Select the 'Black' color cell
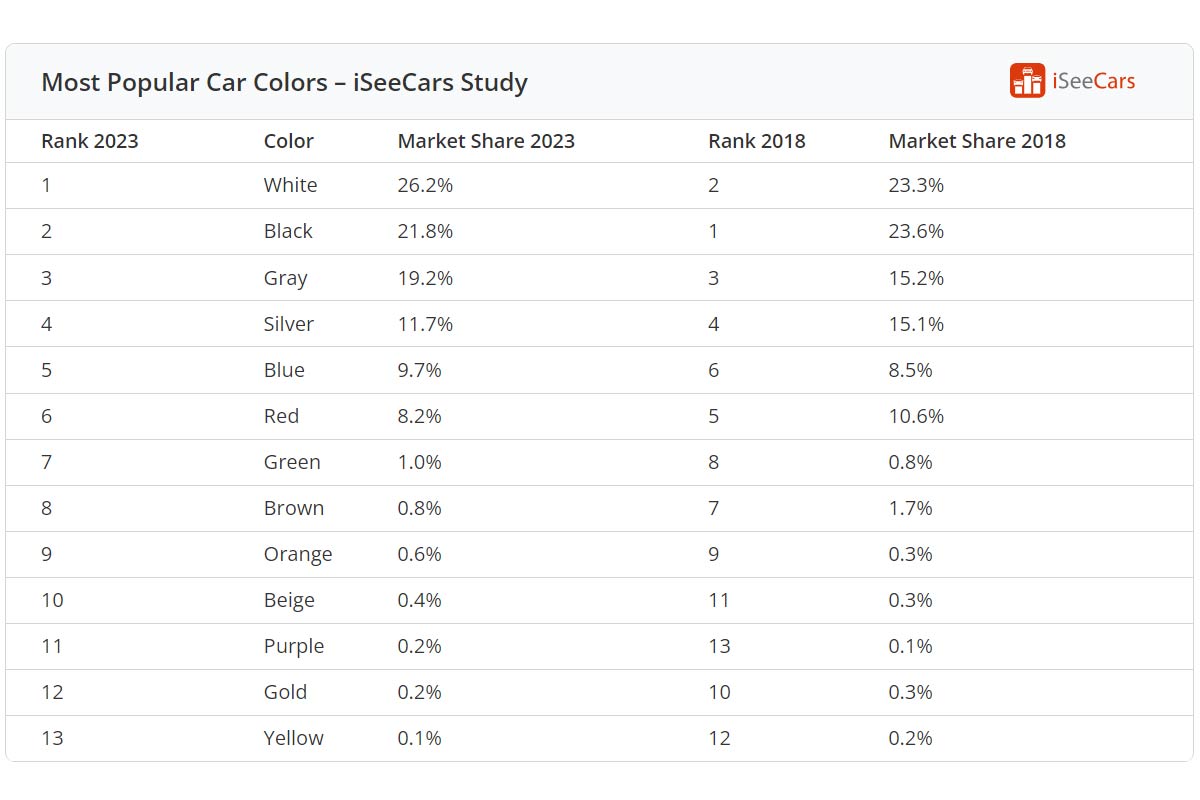 (288, 231)
